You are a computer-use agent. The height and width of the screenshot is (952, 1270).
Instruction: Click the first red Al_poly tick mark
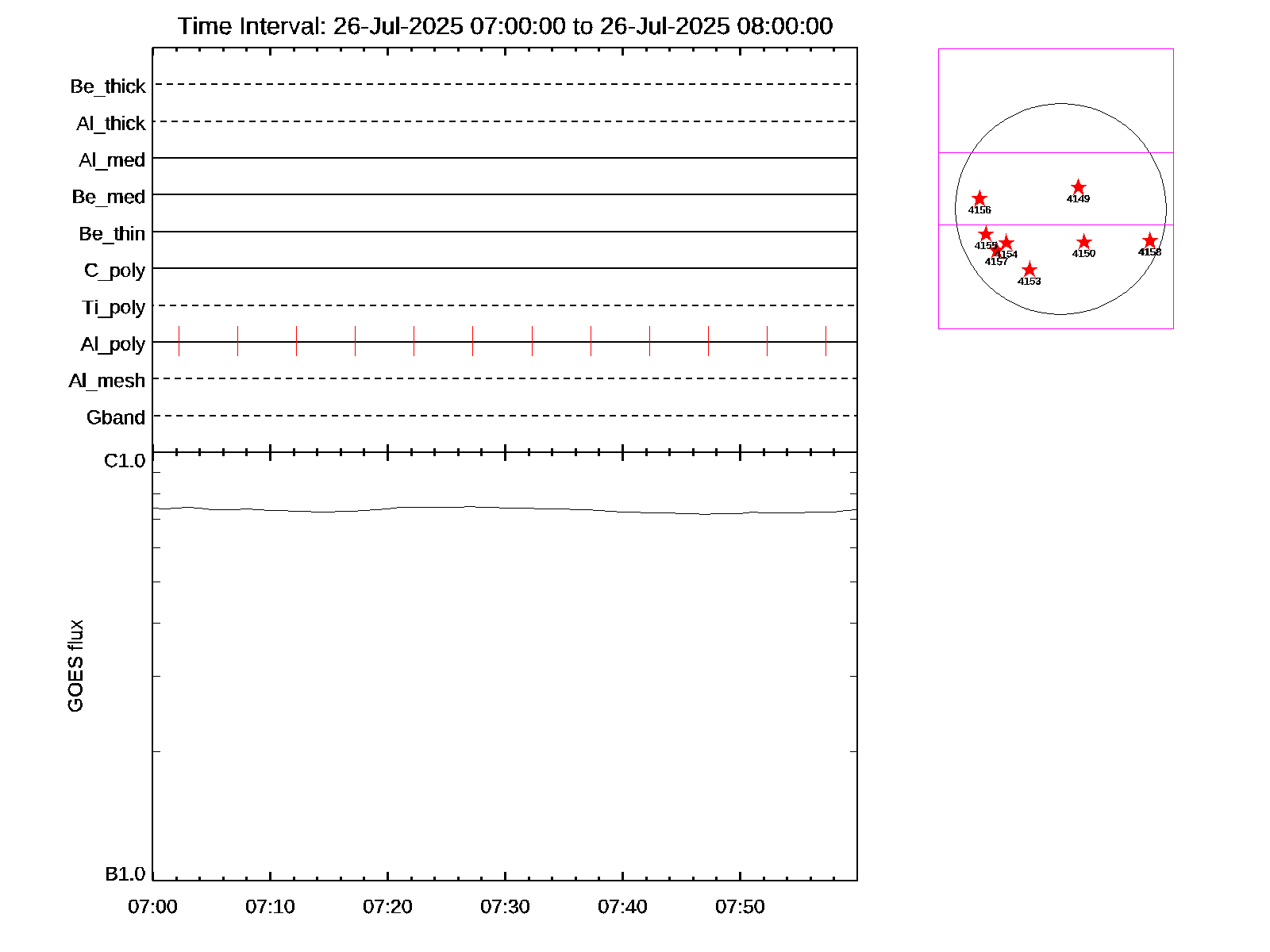click(x=532, y=341)
